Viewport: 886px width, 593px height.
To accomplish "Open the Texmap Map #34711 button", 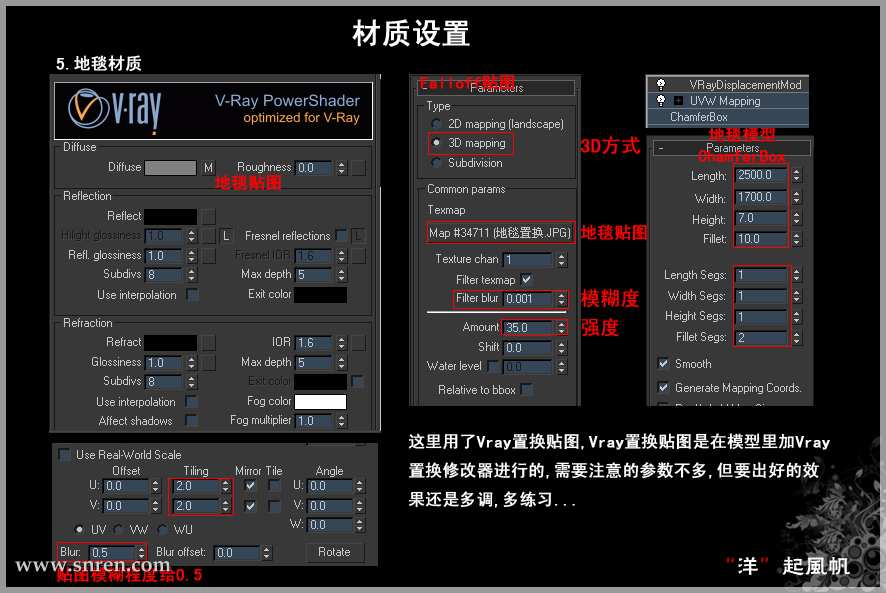I will (500, 233).
